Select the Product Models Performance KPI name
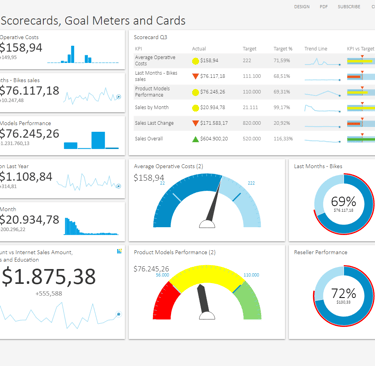The image size is (375, 366). point(152,92)
